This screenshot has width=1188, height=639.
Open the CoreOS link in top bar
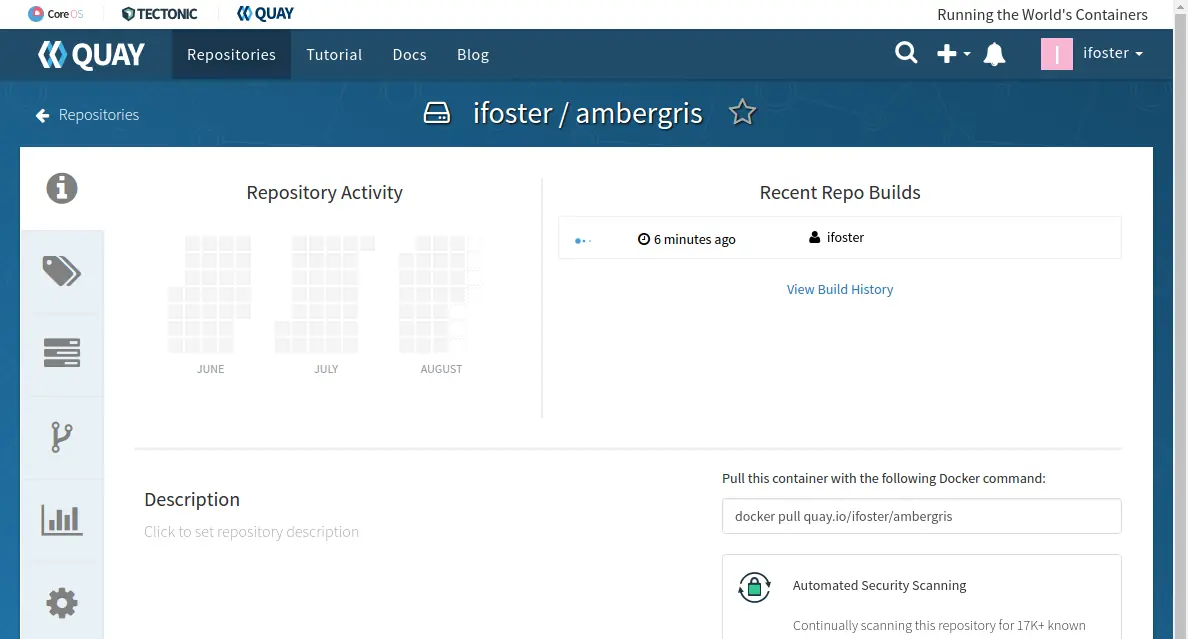coord(55,14)
